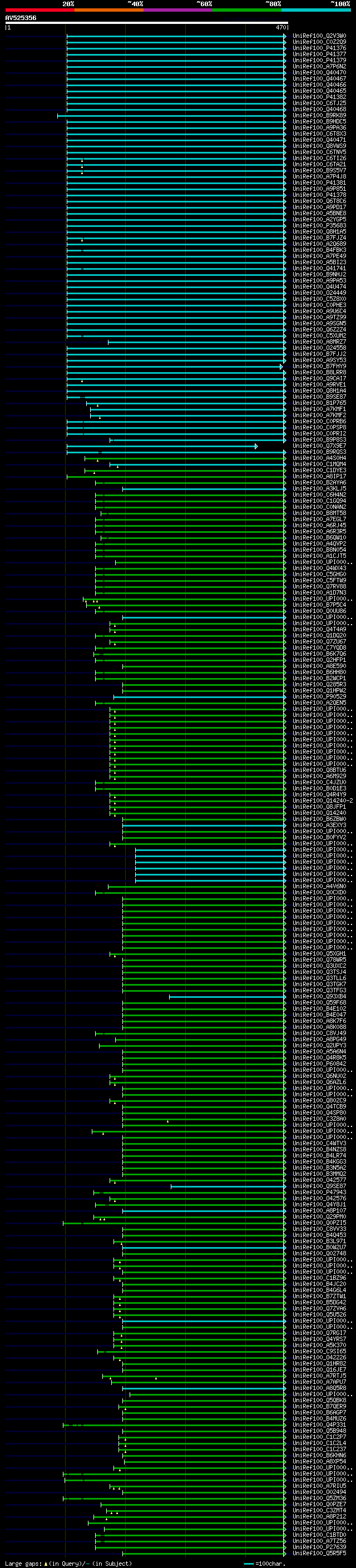Select the UniRef100_B4FBK3 label
Image resolution: width=356 pixels, height=1568 pixels.
pos(319,250)
